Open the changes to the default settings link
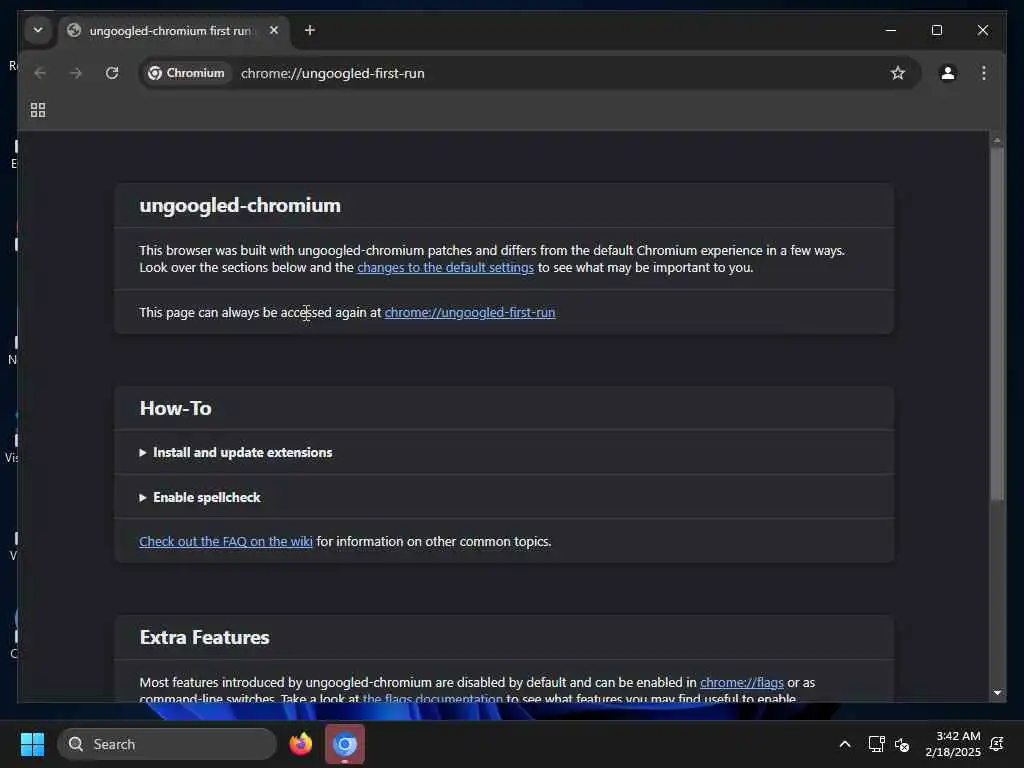This screenshot has width=1024, height=768. 445,268
